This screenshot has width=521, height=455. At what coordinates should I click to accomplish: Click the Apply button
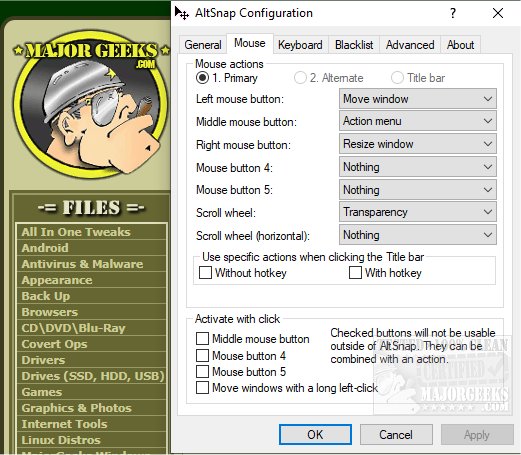click(x=477, y=434)
